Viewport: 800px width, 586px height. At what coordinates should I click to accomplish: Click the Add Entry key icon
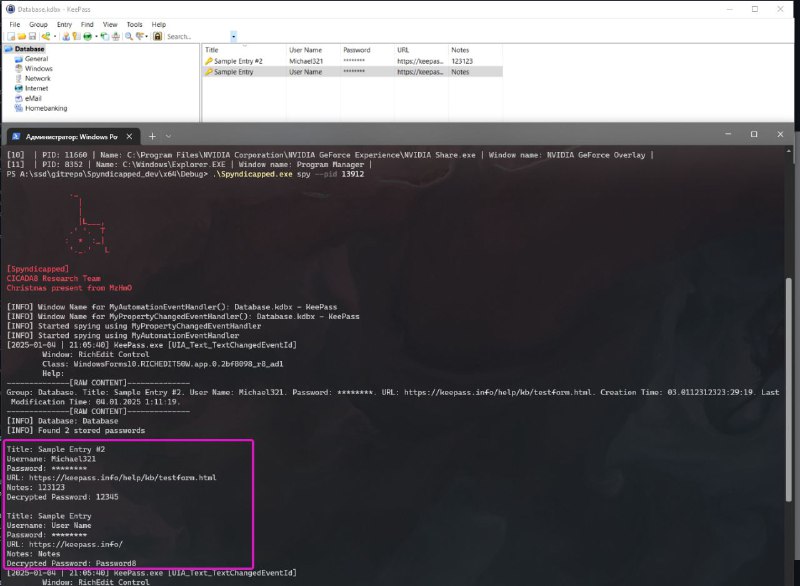pos(46,36)
